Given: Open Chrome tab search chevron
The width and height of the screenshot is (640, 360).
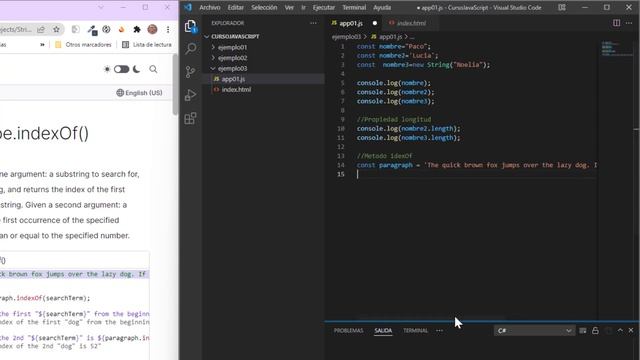Looking at the screenshot, I should (x=101, y=7).
